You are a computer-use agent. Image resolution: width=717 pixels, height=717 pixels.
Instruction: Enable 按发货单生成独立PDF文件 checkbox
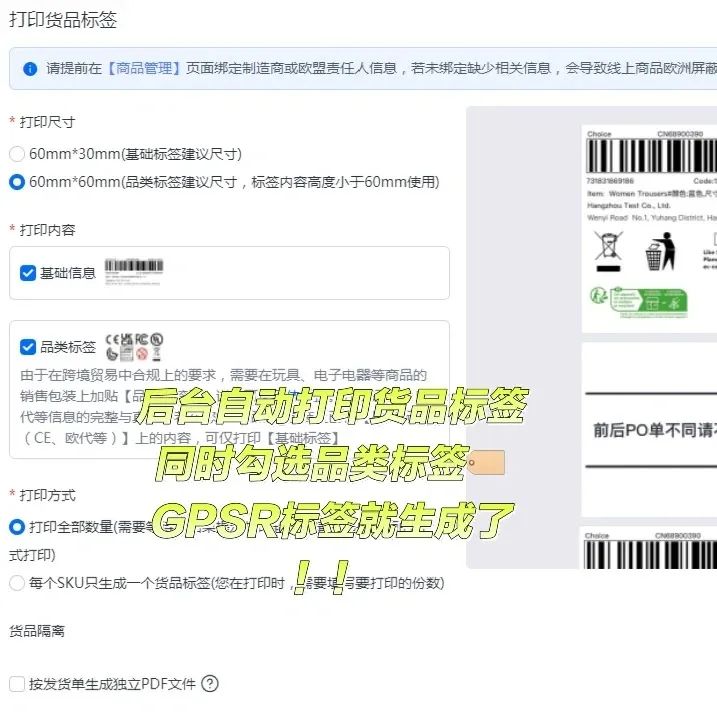17,684
